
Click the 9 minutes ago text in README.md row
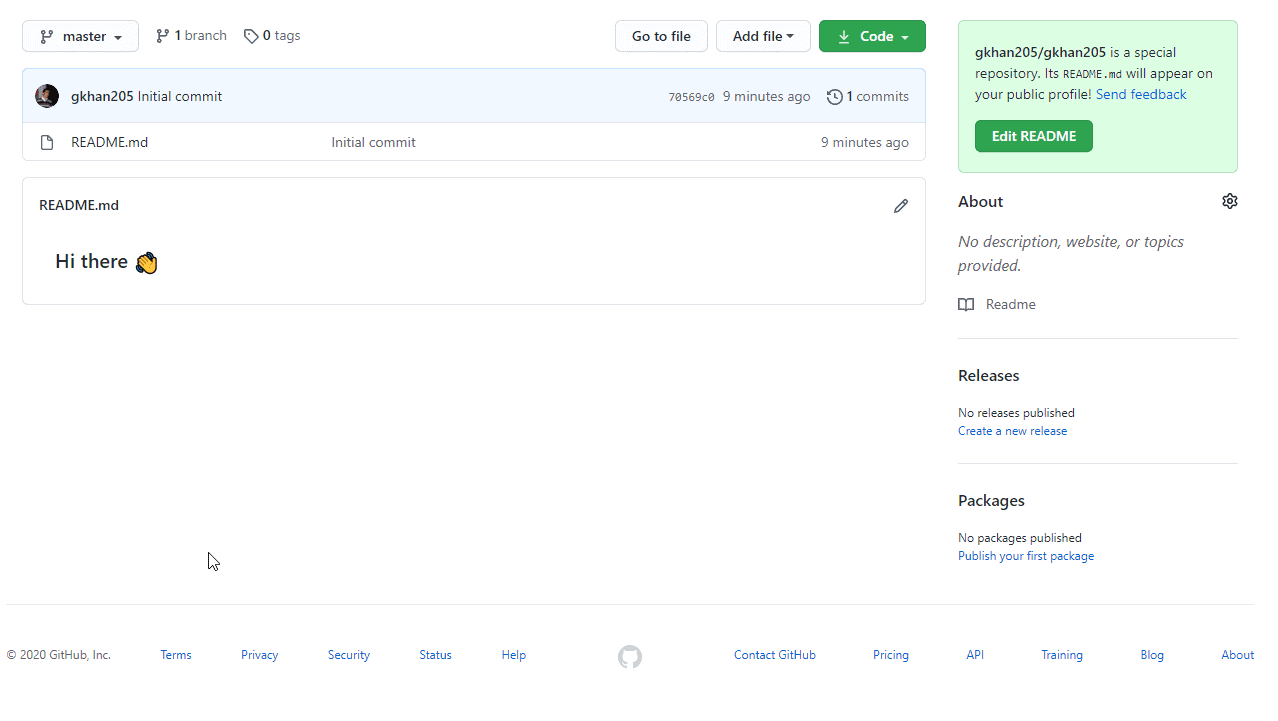pos(865,142)
